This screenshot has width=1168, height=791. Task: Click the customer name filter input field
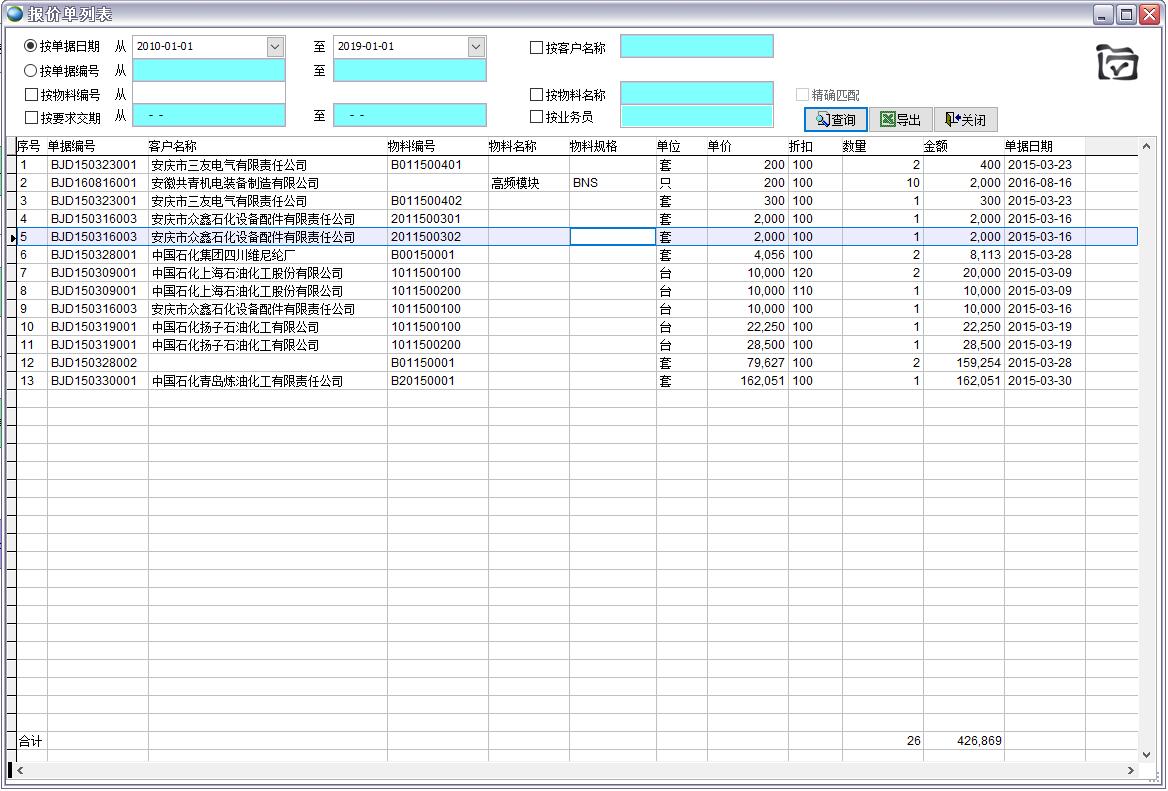pos(696,47)
